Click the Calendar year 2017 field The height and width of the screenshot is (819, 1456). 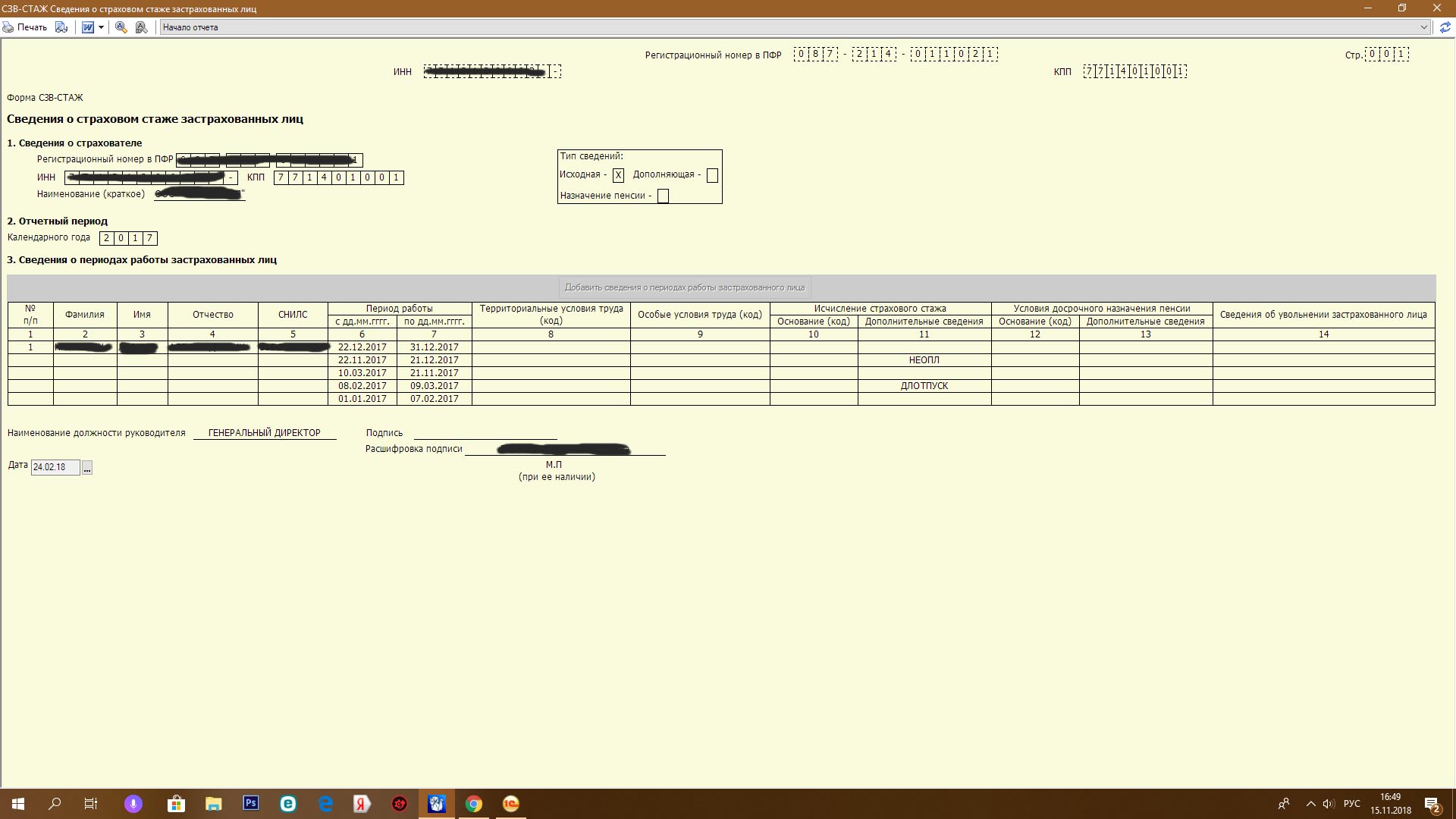pos(128,238)
